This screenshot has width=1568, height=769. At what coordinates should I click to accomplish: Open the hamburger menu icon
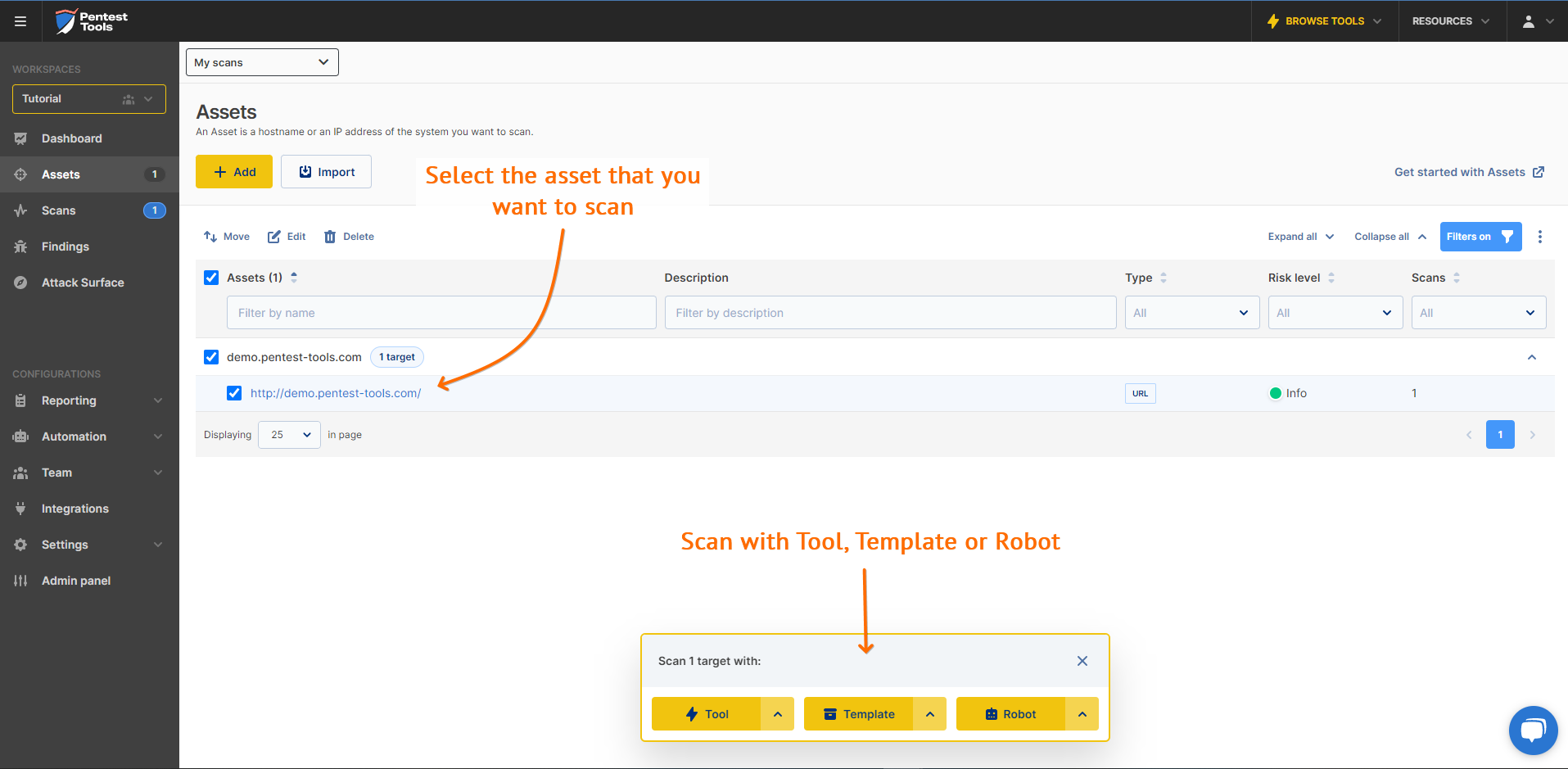pos(20,21)
